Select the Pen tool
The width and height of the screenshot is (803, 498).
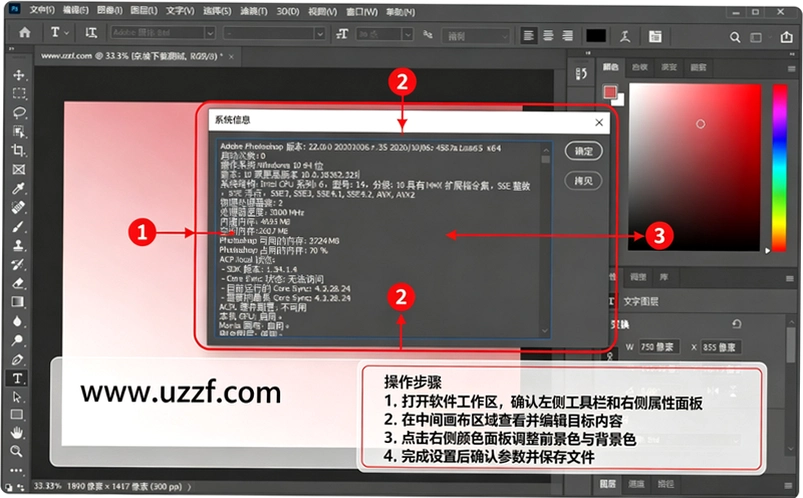coord(18,359)
